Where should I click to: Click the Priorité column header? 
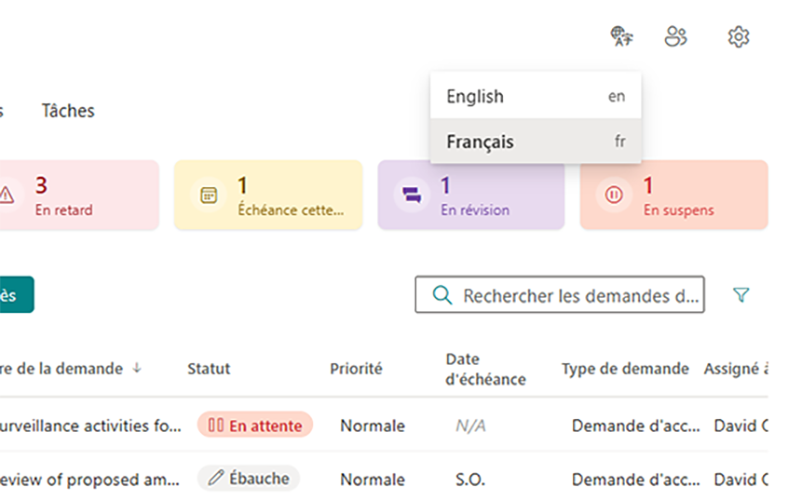point(356,368)
